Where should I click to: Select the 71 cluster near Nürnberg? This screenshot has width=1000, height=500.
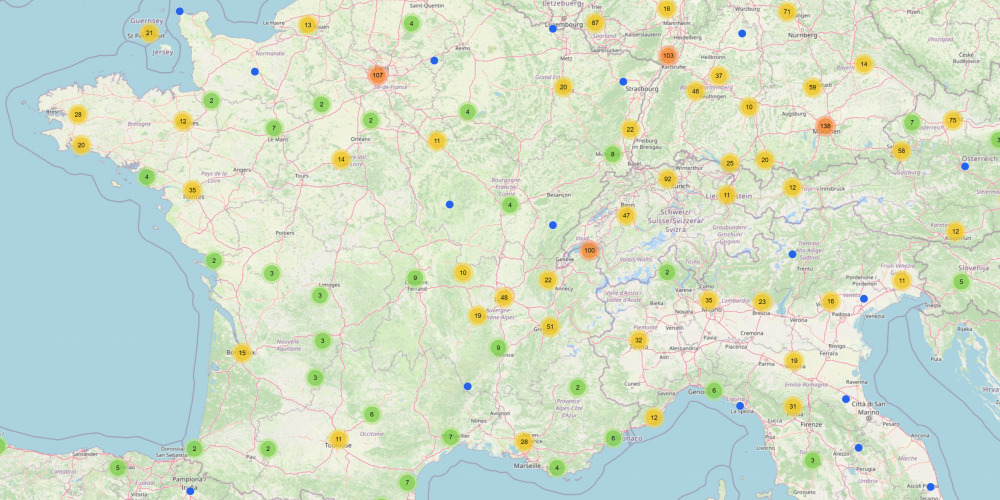[x=787, y=12]
